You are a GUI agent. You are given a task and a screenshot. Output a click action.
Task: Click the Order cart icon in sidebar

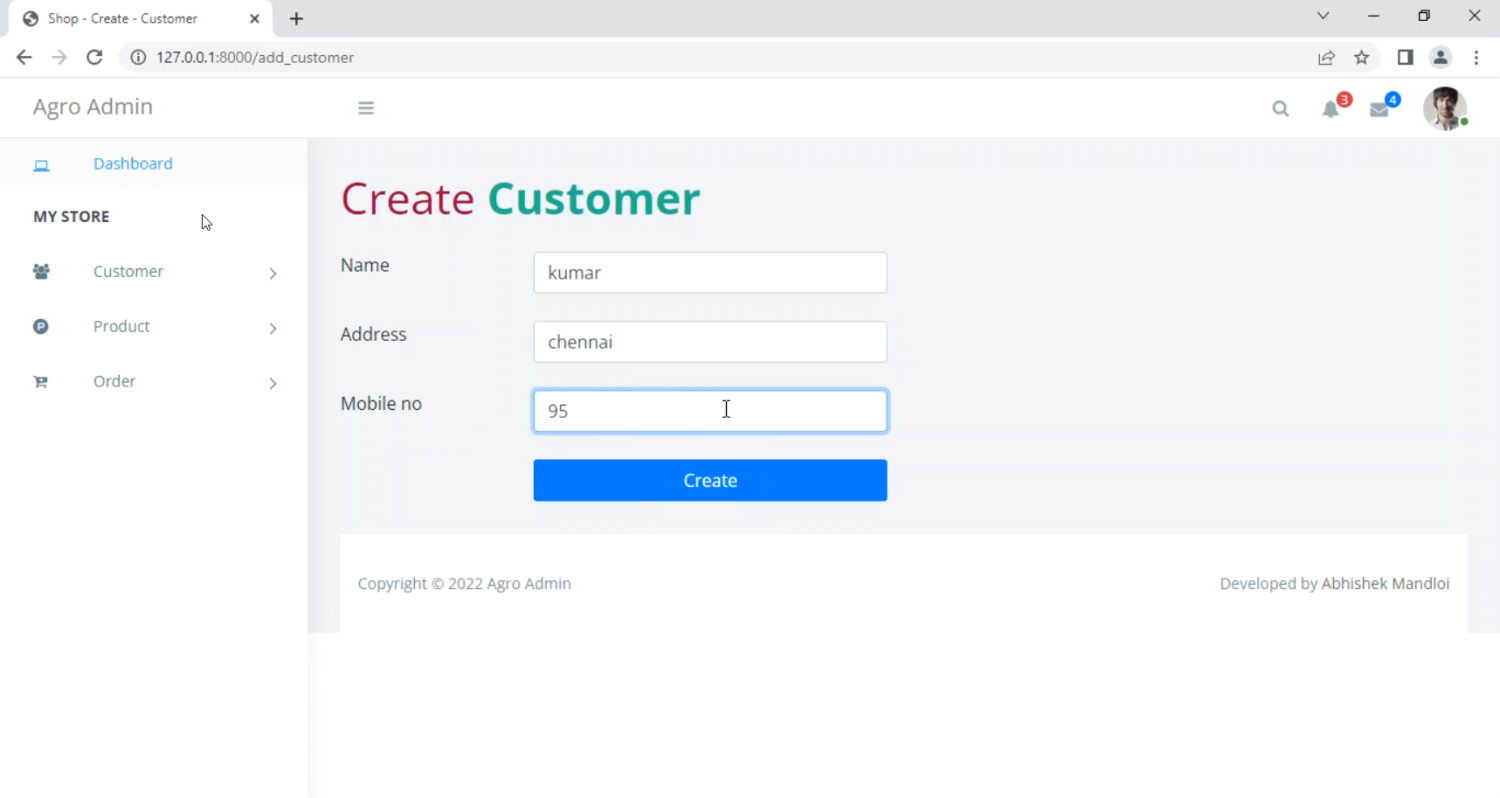(x=41, y=381)
